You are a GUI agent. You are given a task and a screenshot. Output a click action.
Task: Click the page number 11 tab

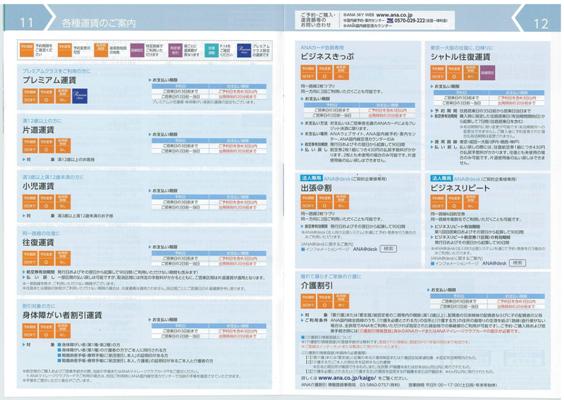click(x=27, y=23)
